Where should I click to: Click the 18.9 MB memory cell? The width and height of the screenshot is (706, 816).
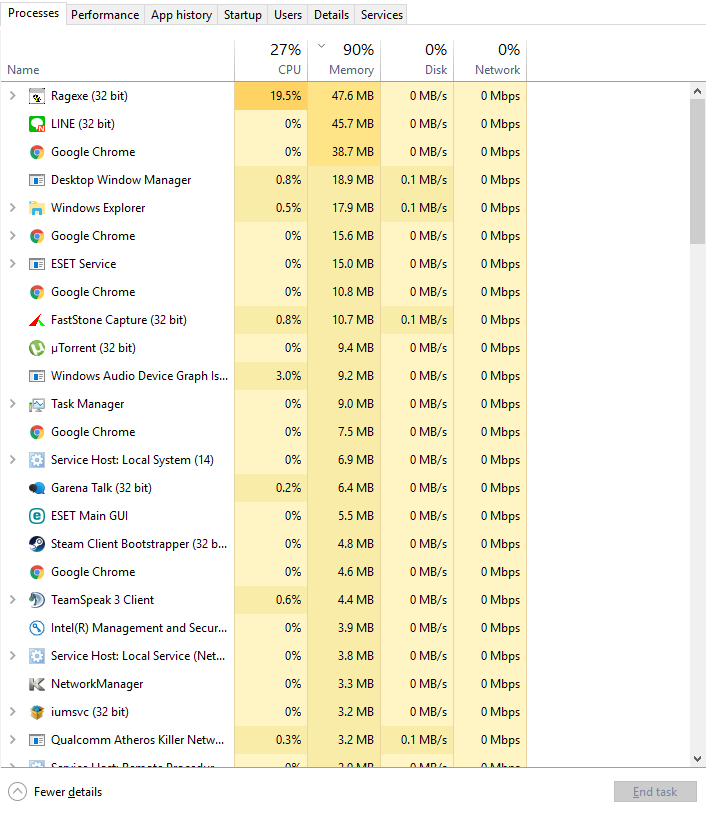tap(344, 180)
